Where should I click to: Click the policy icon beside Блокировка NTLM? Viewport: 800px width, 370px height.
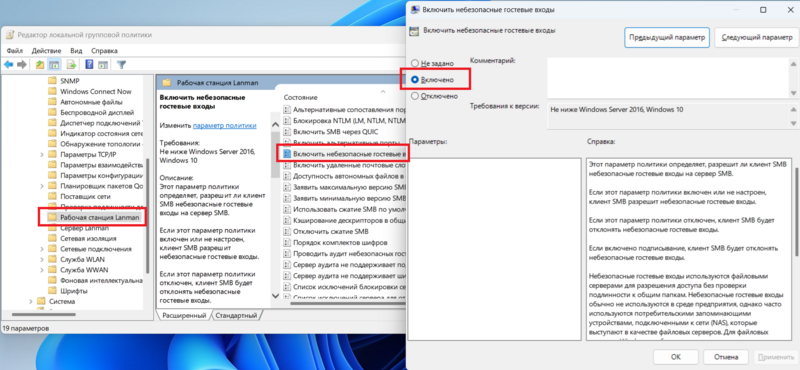click(287, 120)
